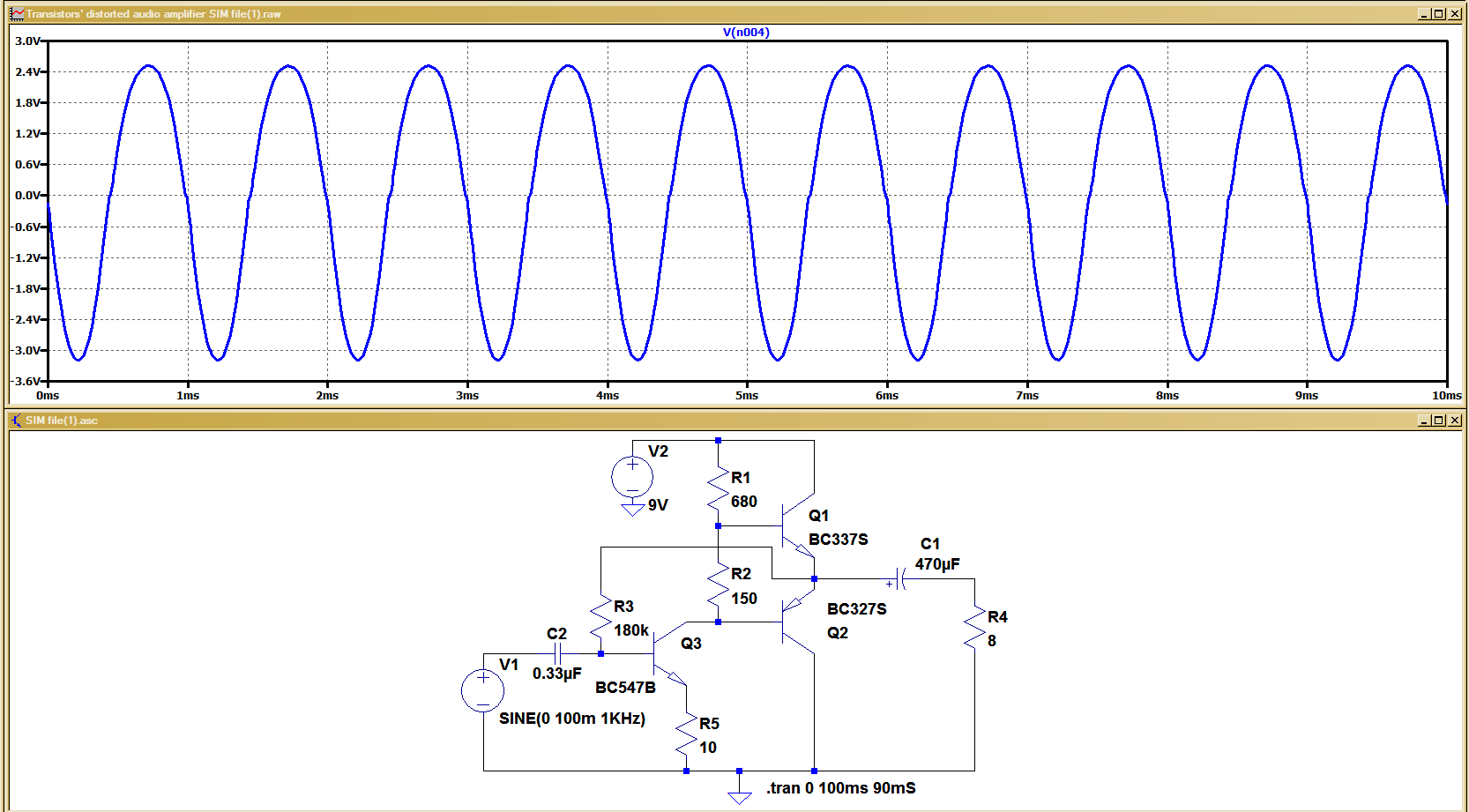Viewport: 1469px width, 812px height.
Task: Click the 470µF capacitor value
Action: [937, 564]
